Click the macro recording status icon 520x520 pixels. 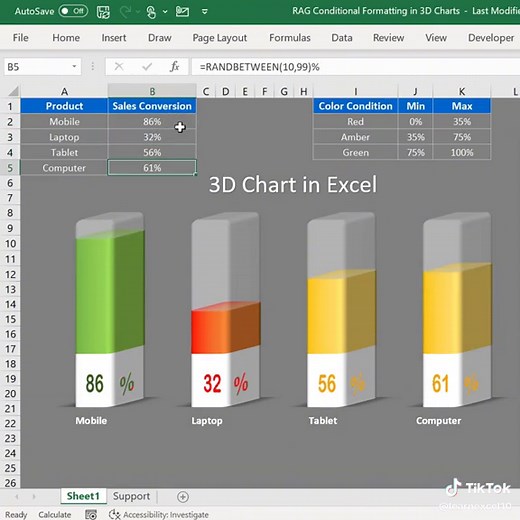coord(91,515)
